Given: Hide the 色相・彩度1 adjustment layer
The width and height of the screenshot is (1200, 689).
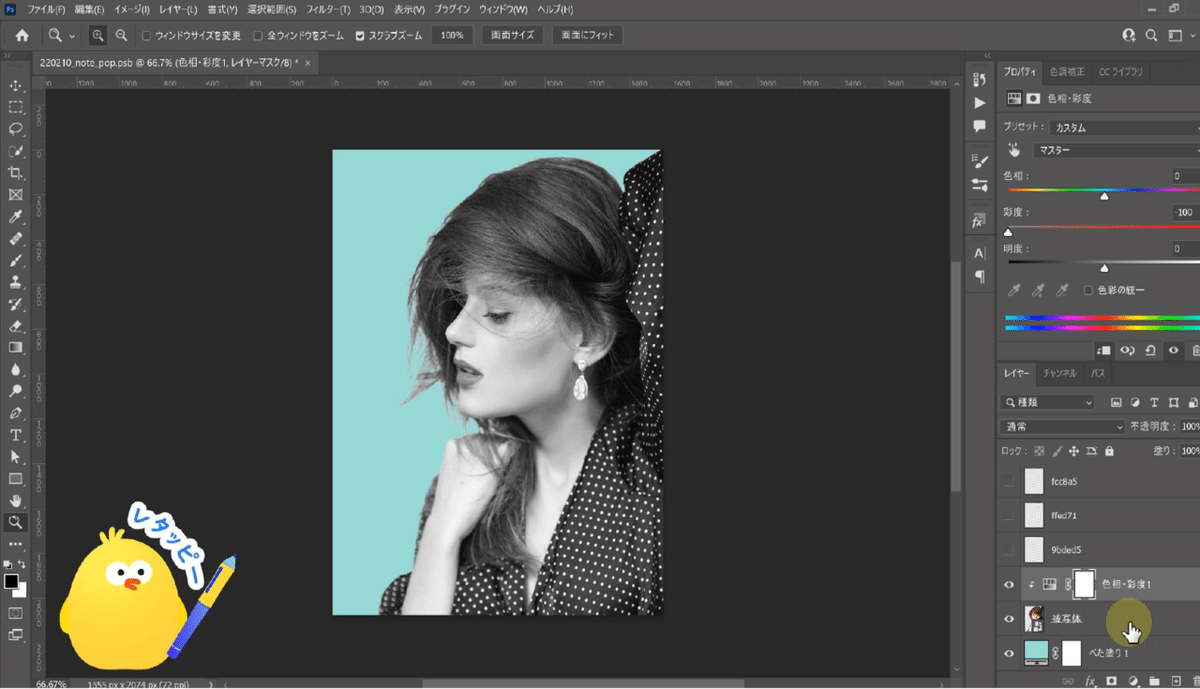Looking at the screenshot, I should click(1008, 585).
